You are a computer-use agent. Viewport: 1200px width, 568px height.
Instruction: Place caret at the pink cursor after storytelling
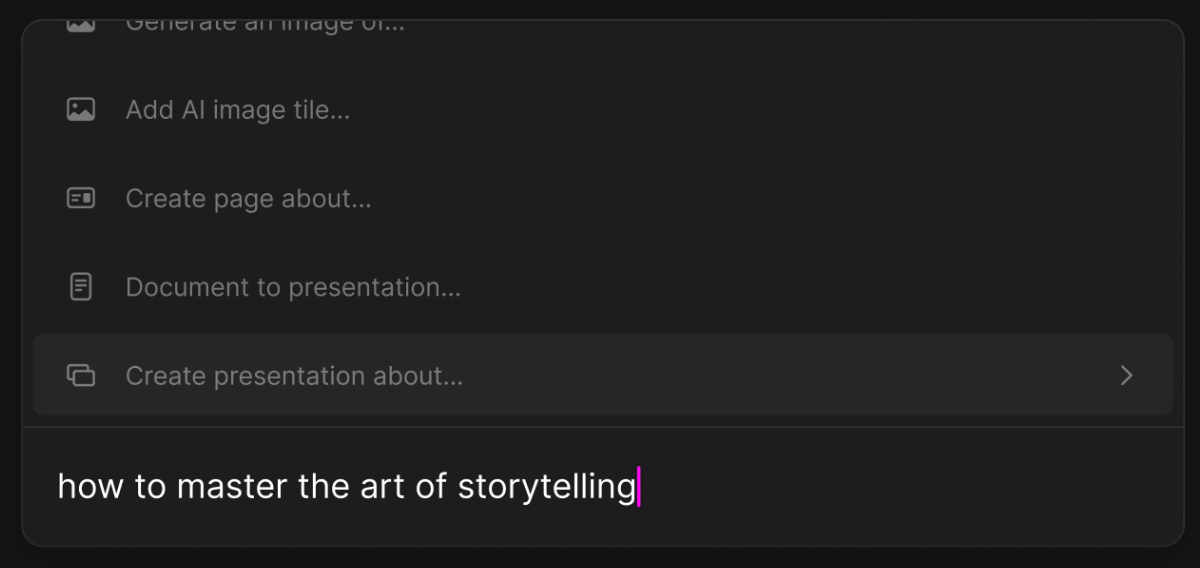click(638, 487)
